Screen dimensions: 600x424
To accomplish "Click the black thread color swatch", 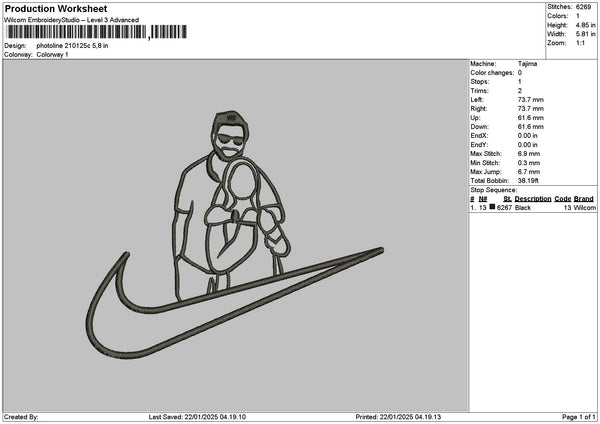I will 492,207.
